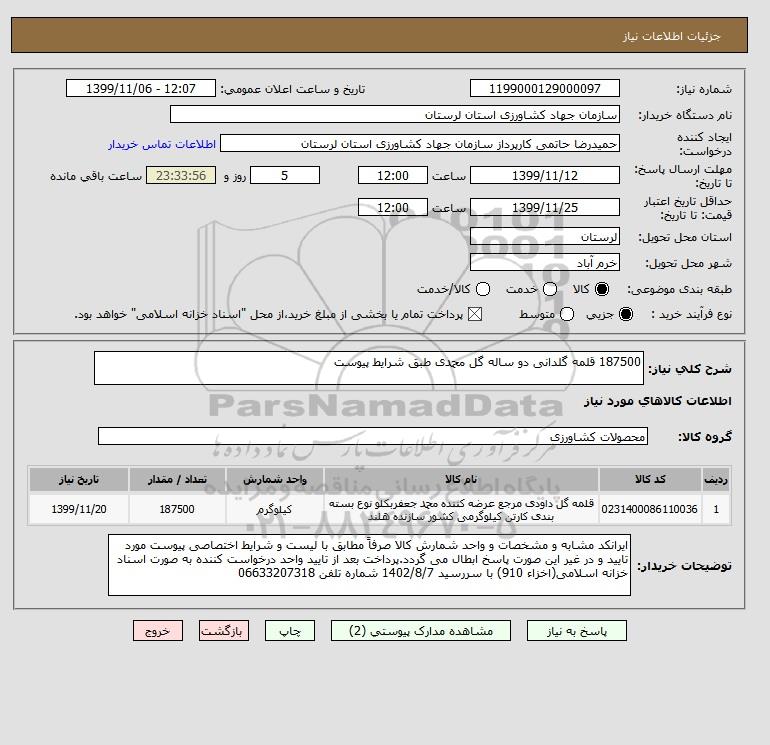Click the response deadline time field 12:00
The height and width of the screenshot is (745, 770).
point(393,175)
